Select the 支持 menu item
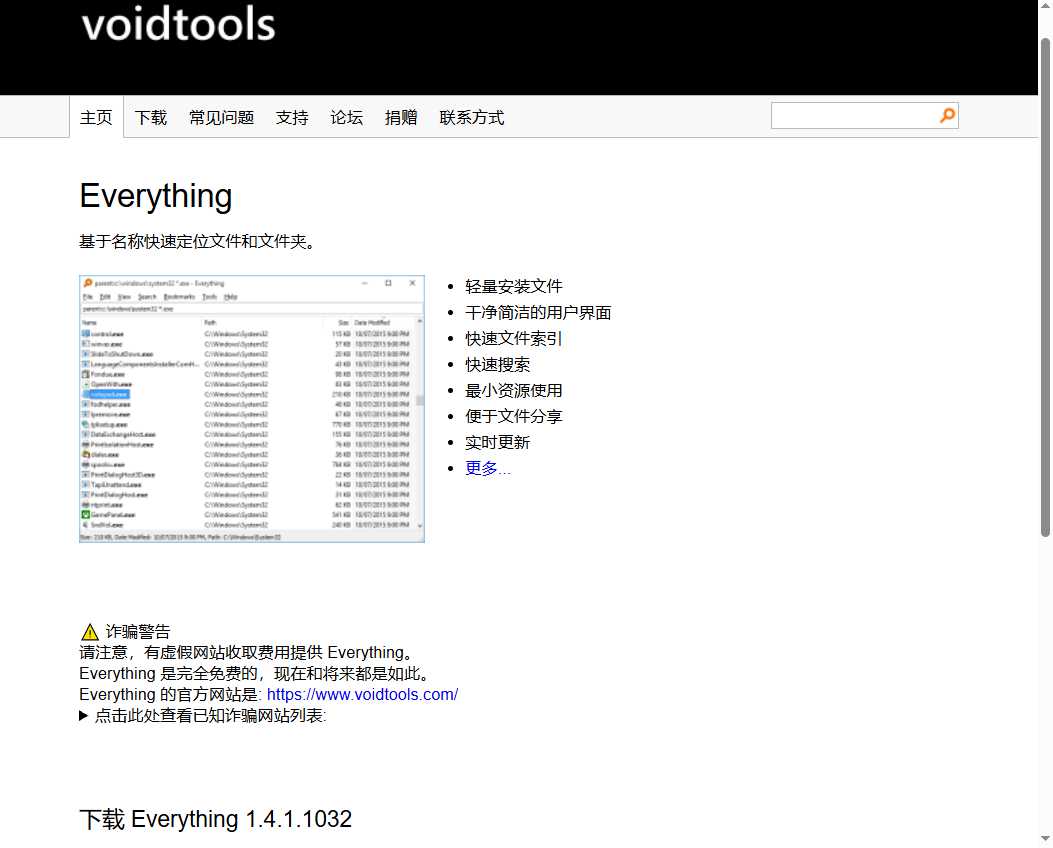The image size is (1053, 848). pyautogui.click(x=292, y=117)
